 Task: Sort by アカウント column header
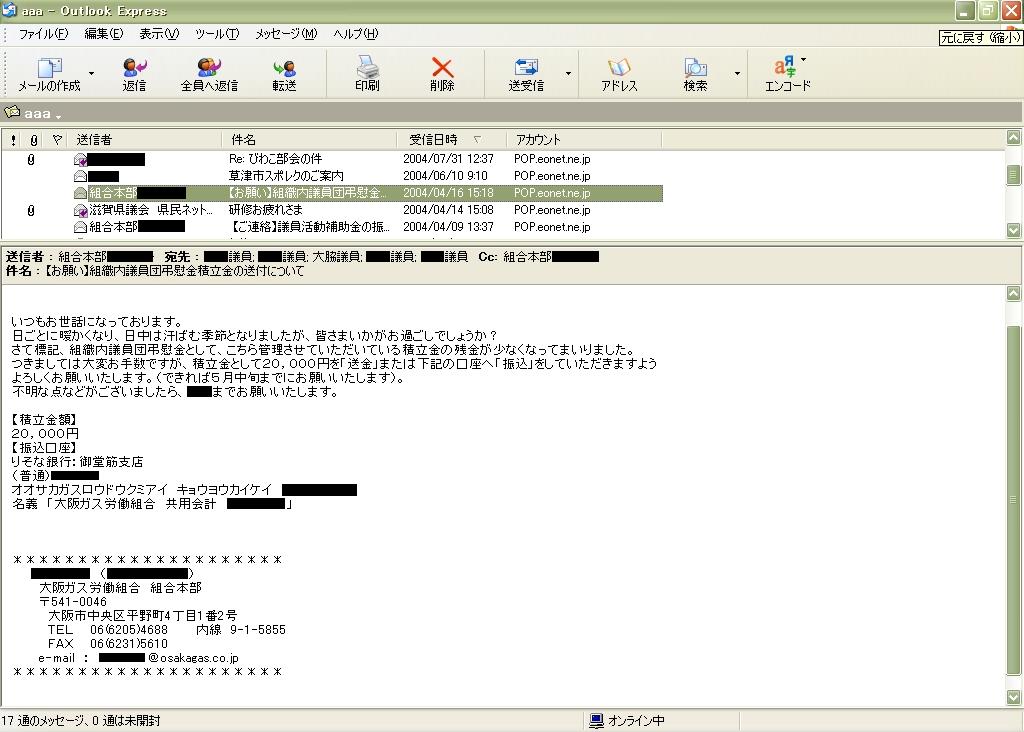[x=584, y=140]
